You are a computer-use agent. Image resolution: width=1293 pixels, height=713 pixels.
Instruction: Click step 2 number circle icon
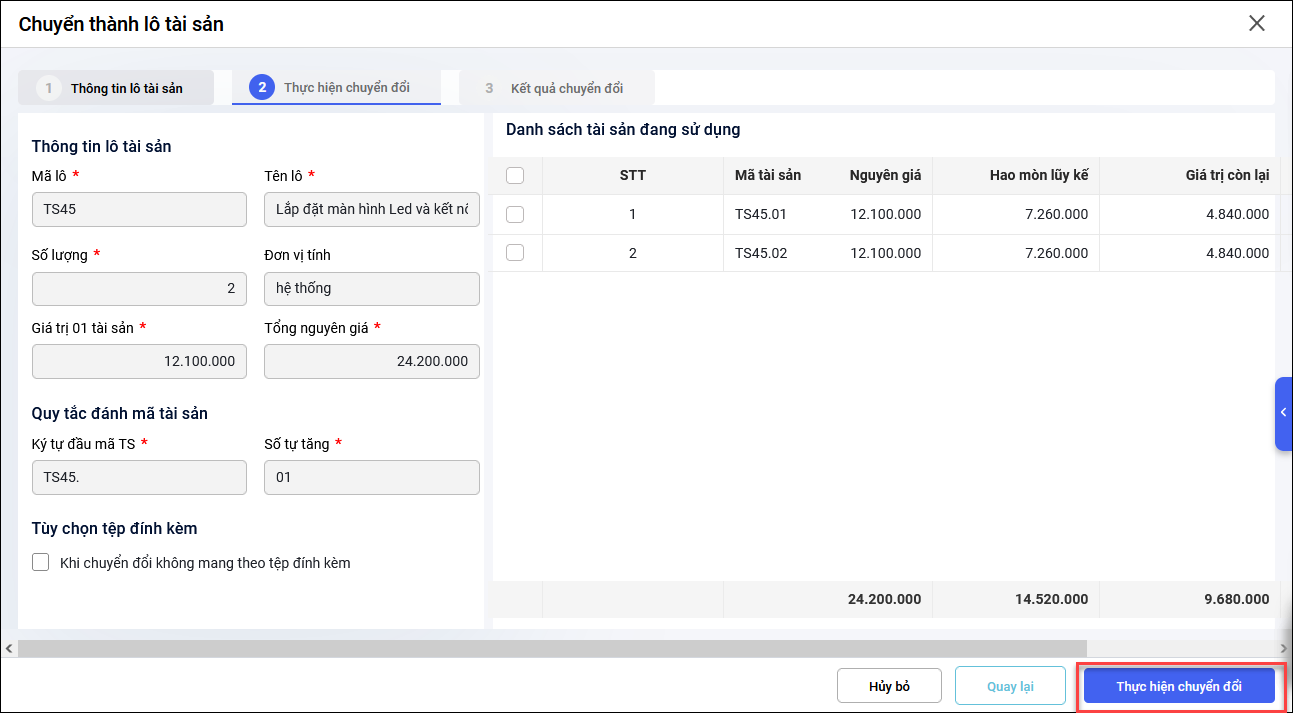pos(262,88)
